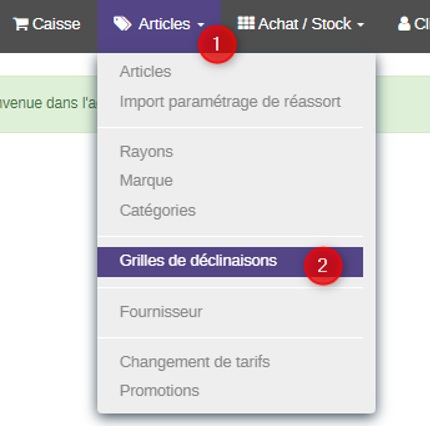Click the red circle marked 2

pos(323,266)
